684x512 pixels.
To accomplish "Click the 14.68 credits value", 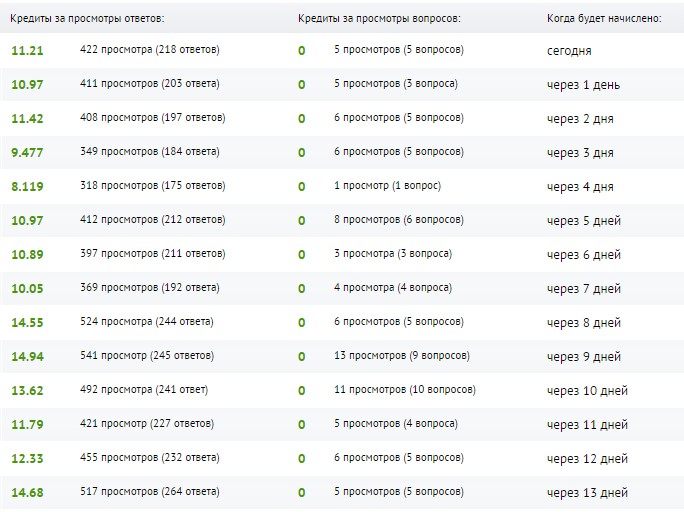I will pos(27,493).
